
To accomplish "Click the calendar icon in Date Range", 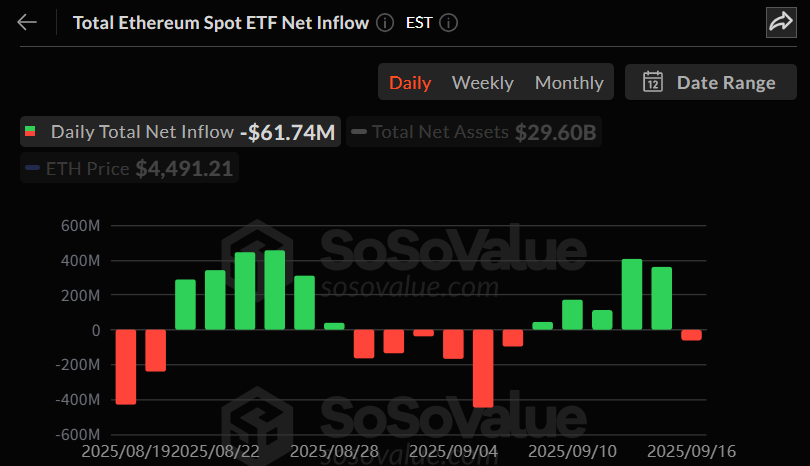I will coord(652,82).
